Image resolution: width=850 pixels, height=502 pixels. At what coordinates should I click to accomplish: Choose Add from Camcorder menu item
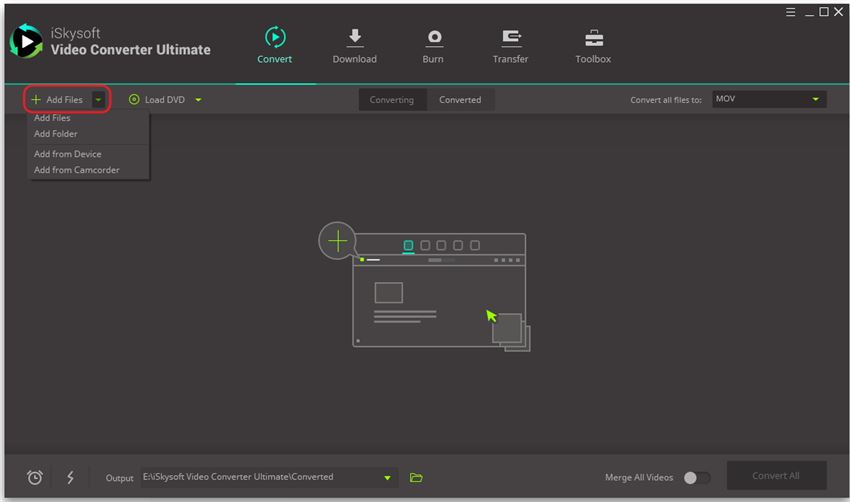tap(77, 170)
